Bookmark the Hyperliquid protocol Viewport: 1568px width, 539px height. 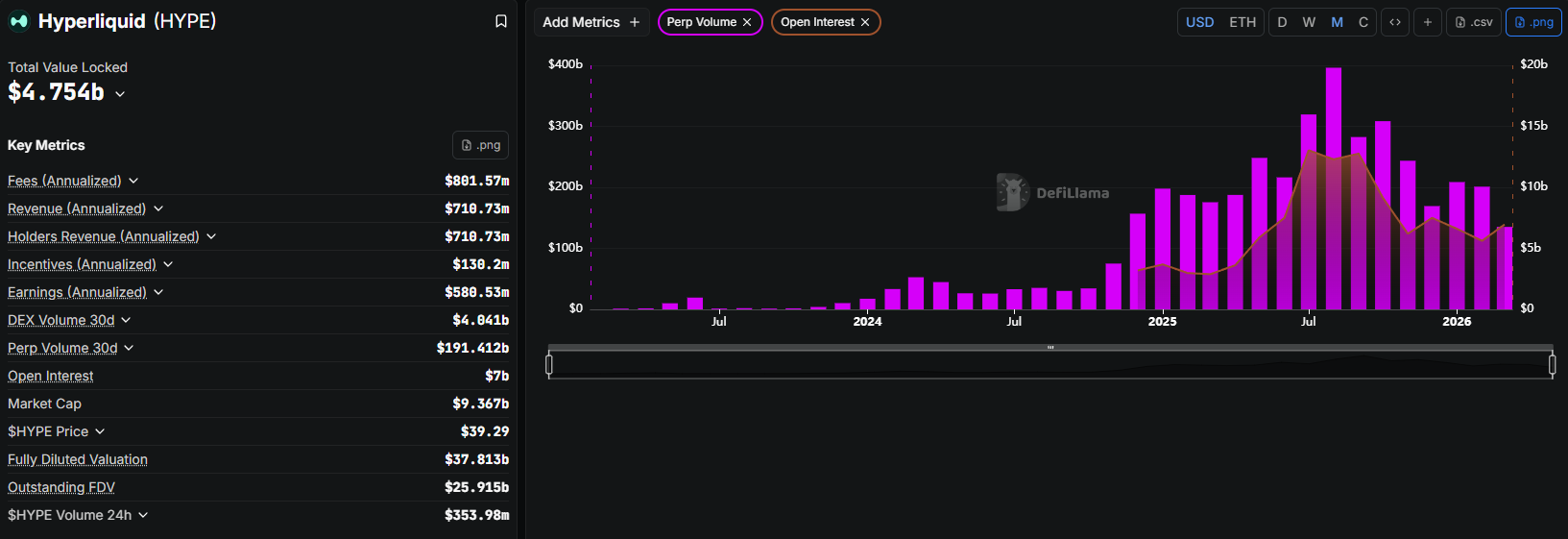(x=500, y=21)
